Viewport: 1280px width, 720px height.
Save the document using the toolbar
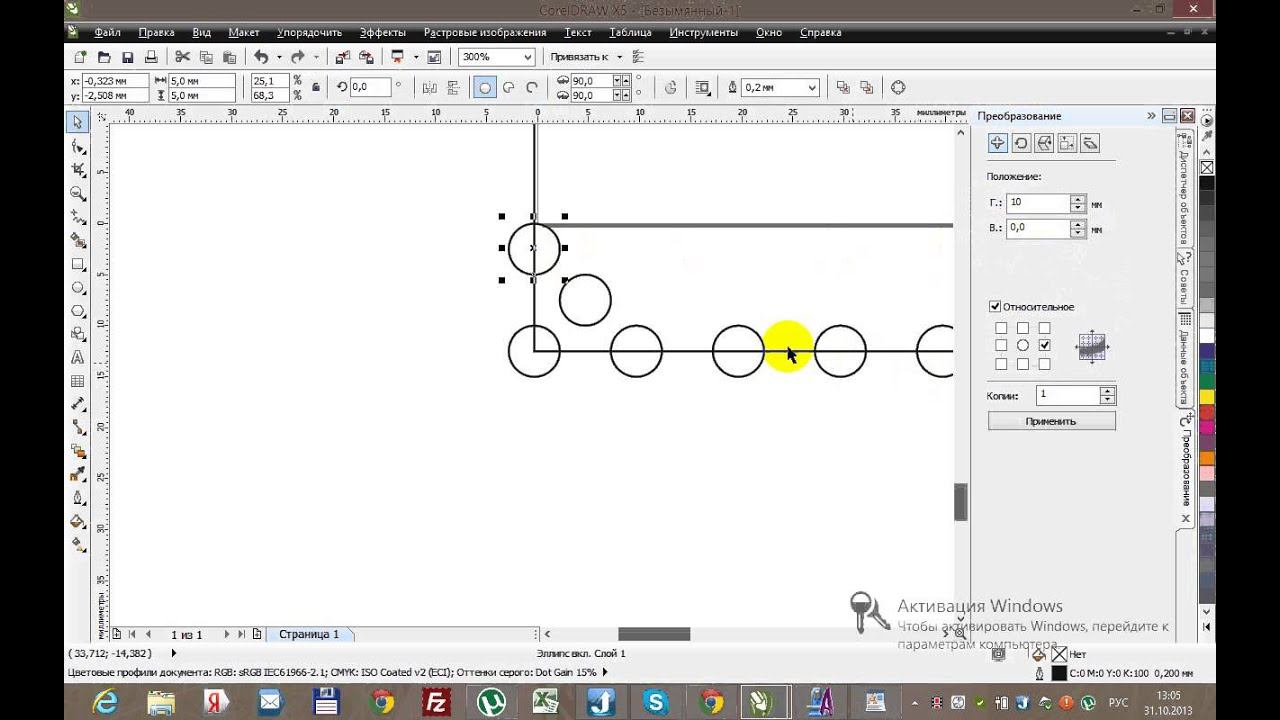coord(127,57)
